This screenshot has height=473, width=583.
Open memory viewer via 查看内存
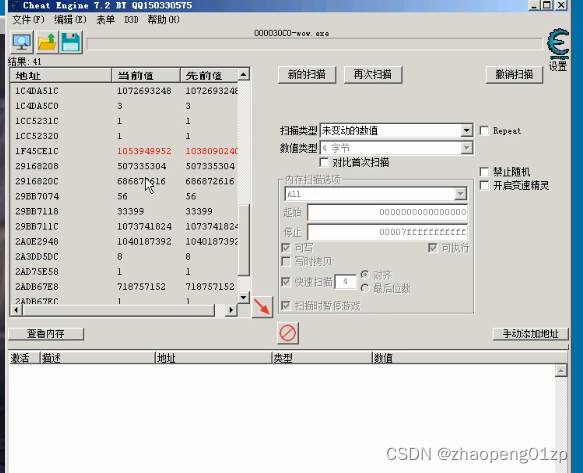click(x=46, y=334)
